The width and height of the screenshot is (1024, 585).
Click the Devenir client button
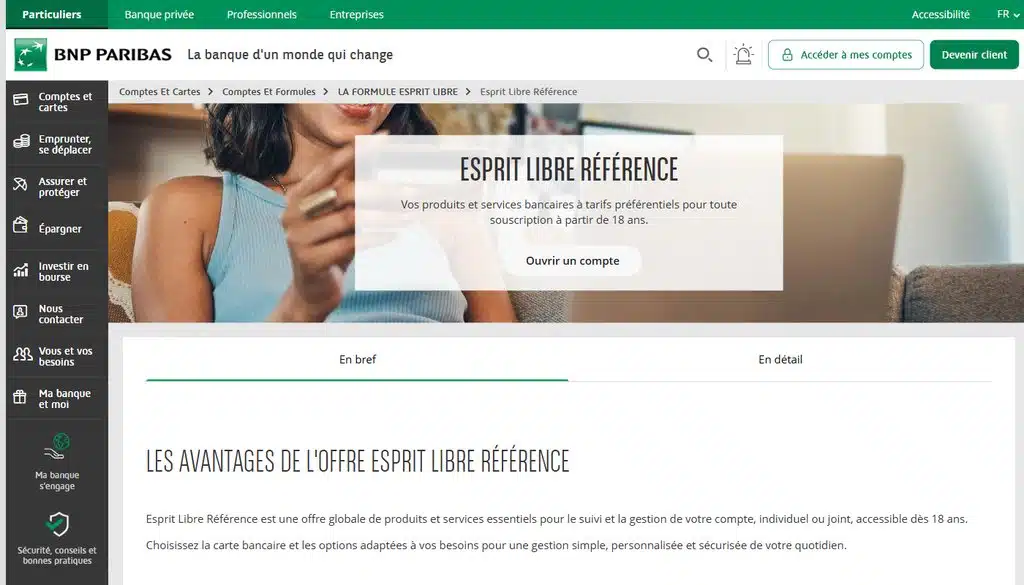974,55
